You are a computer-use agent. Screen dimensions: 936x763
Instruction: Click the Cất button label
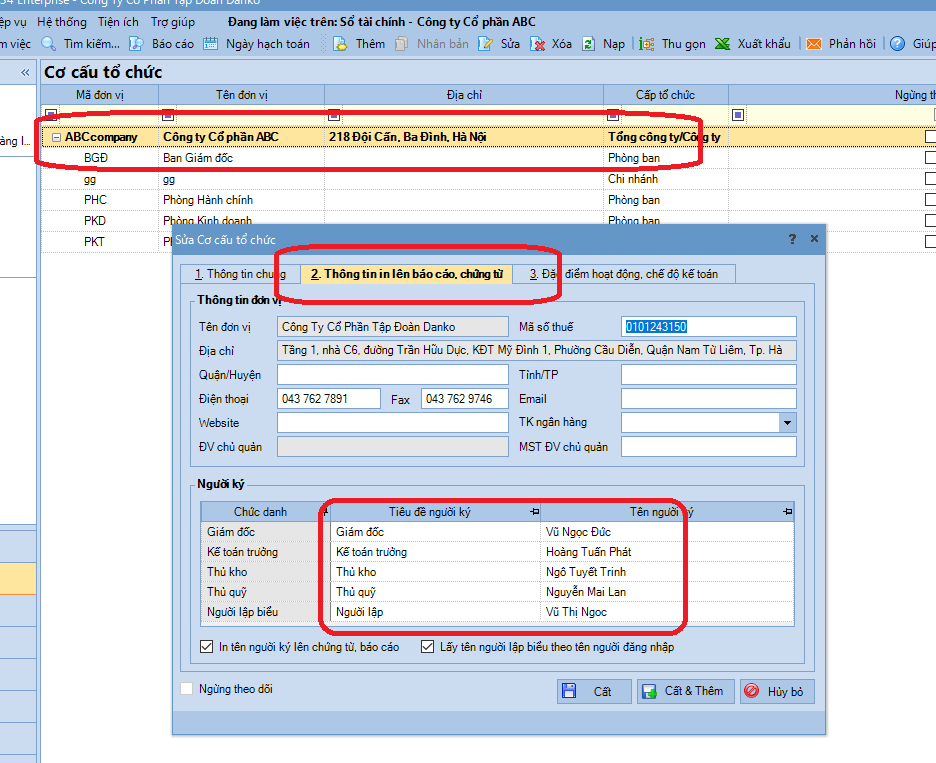click(x=602, y=691)
